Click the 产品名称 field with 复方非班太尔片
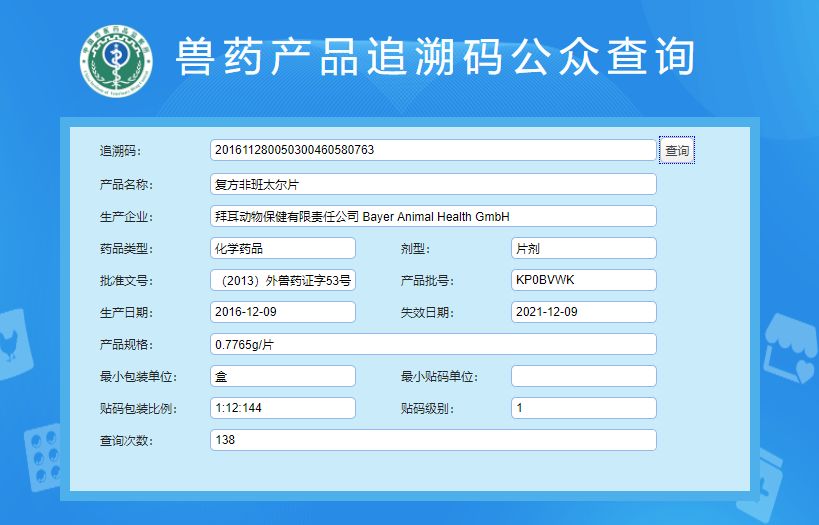 coord(433,184)
